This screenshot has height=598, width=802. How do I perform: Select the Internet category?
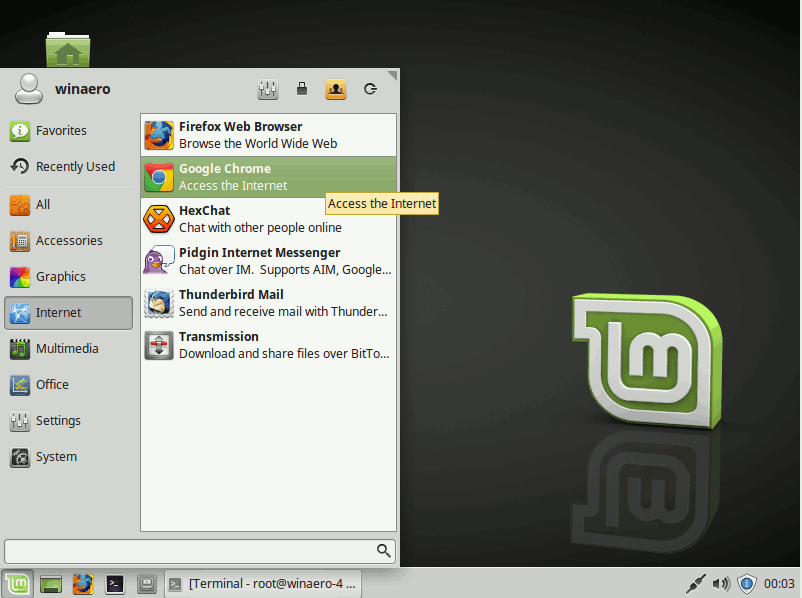69,313
